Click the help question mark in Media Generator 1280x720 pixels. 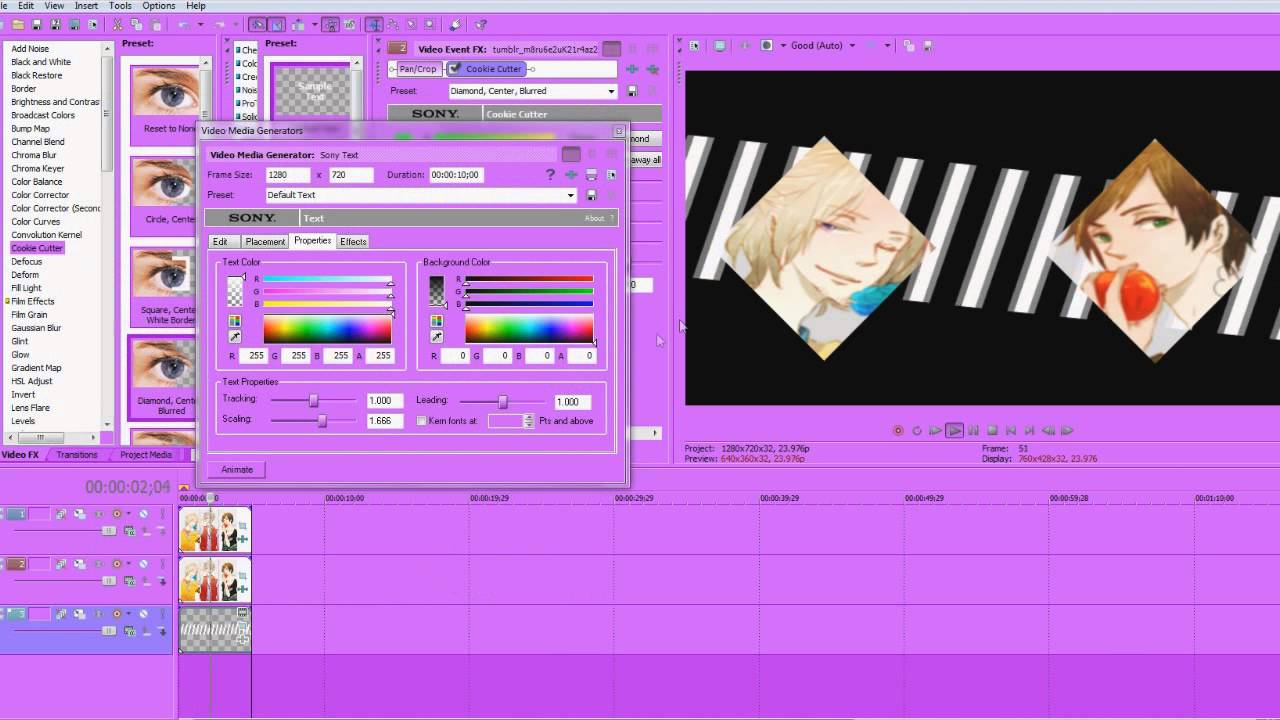point(550,174)
